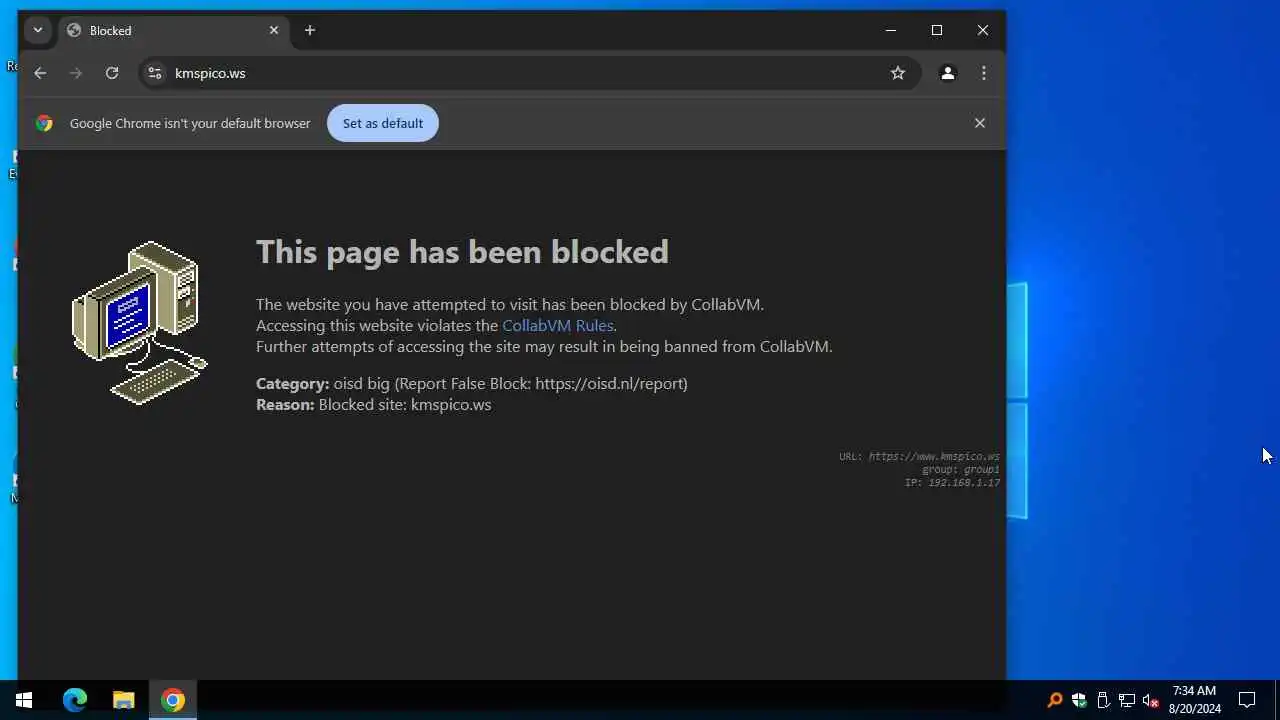Minimize the Chrome window
The width and height of the screenshot is (1280, 720).
[891, 31]
